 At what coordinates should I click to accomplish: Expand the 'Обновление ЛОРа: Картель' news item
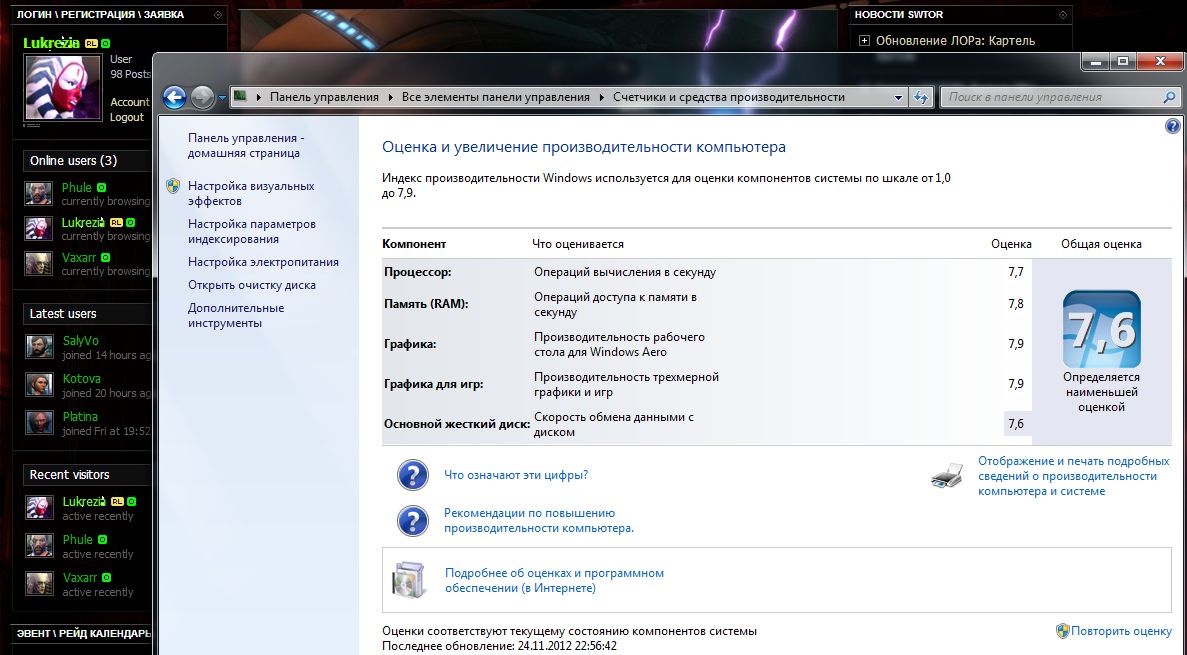(x=865, y=41)
